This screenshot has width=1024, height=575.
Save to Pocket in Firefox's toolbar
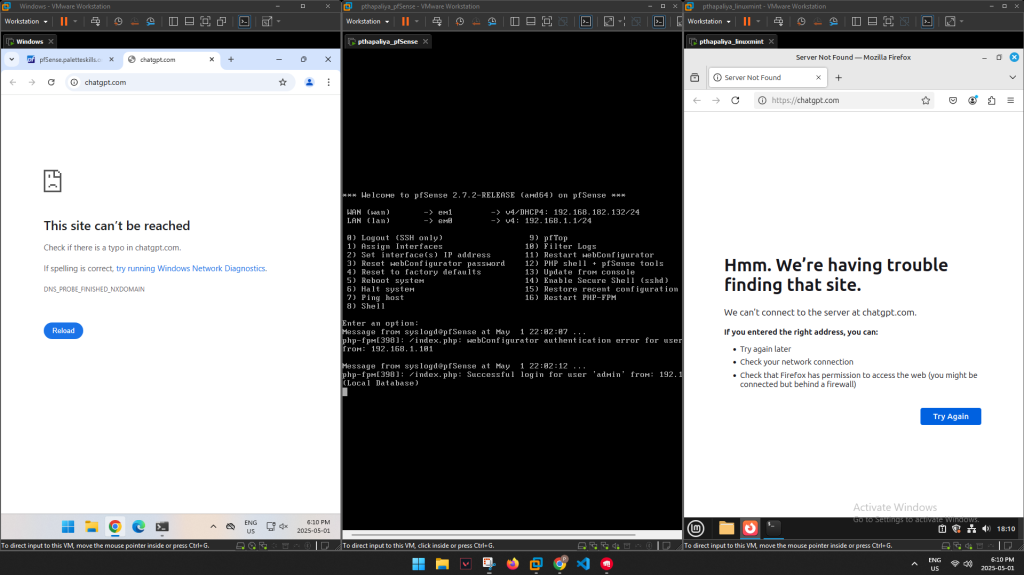click(x=953, y=101)
